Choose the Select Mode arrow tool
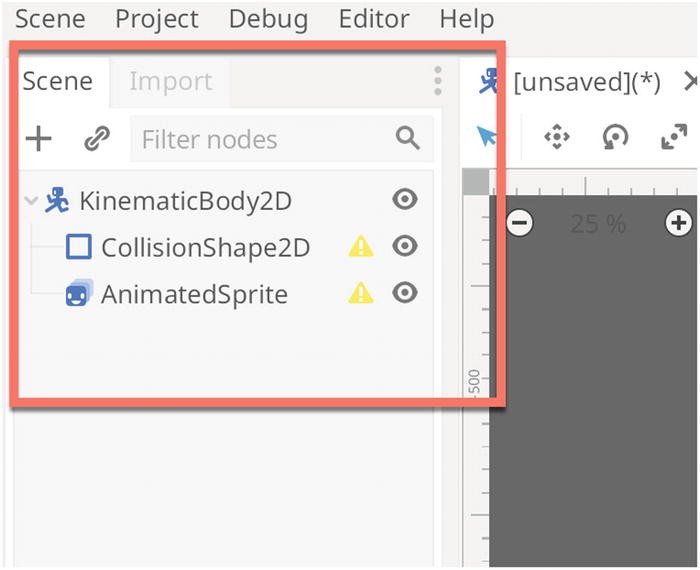This screenshot has width=700, height=570. pyautogui.click(x=487, y=136)
